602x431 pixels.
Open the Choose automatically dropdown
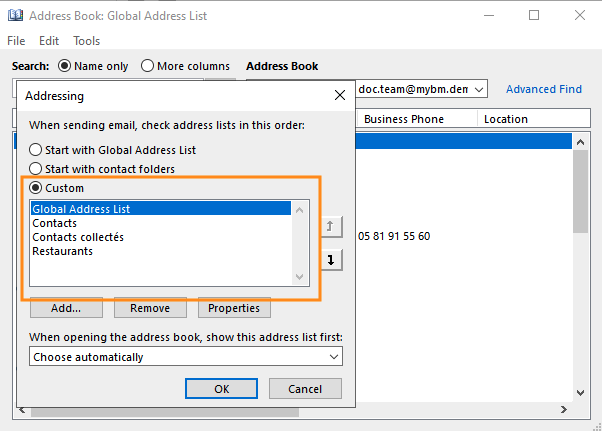click(186, 357)
